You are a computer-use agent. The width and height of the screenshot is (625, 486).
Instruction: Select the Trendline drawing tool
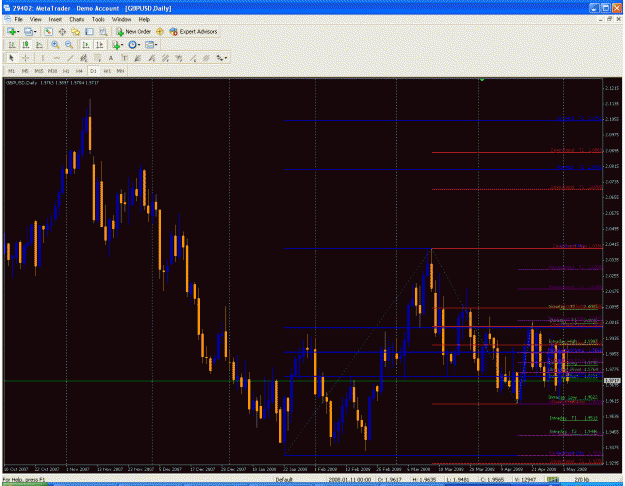pos(70,58)
